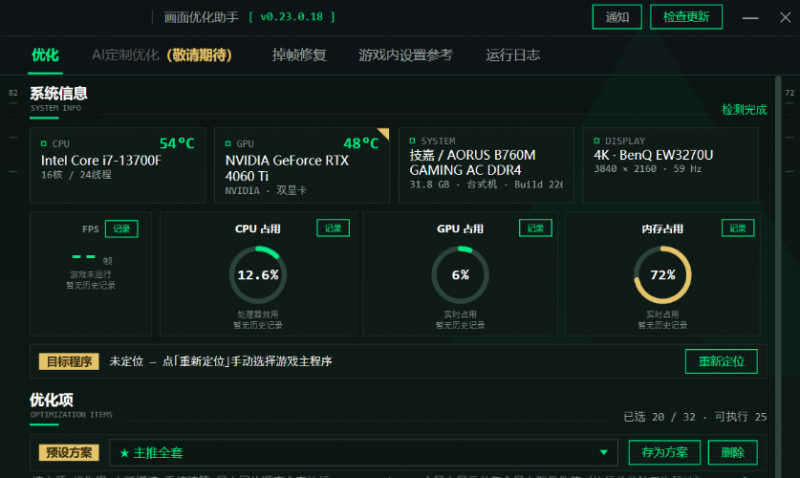Click the 预设方案 label
Viewport: 800px width, 478px height.
point(69,452)
